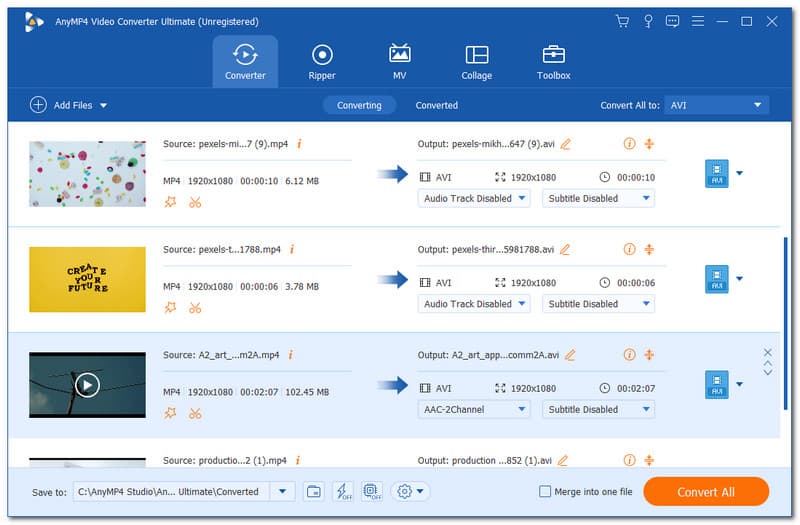Open edit effects star for A2_art_...m2A.mp4
800x525 pixels.
[170, 413]
